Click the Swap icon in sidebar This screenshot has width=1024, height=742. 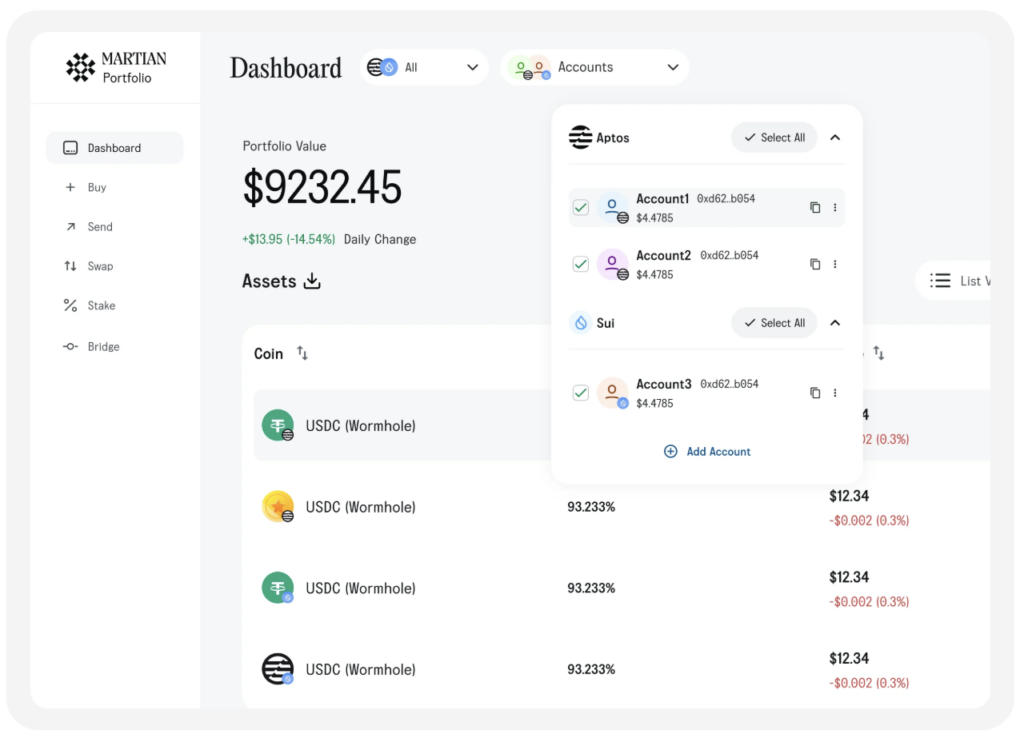coord(70,266)
